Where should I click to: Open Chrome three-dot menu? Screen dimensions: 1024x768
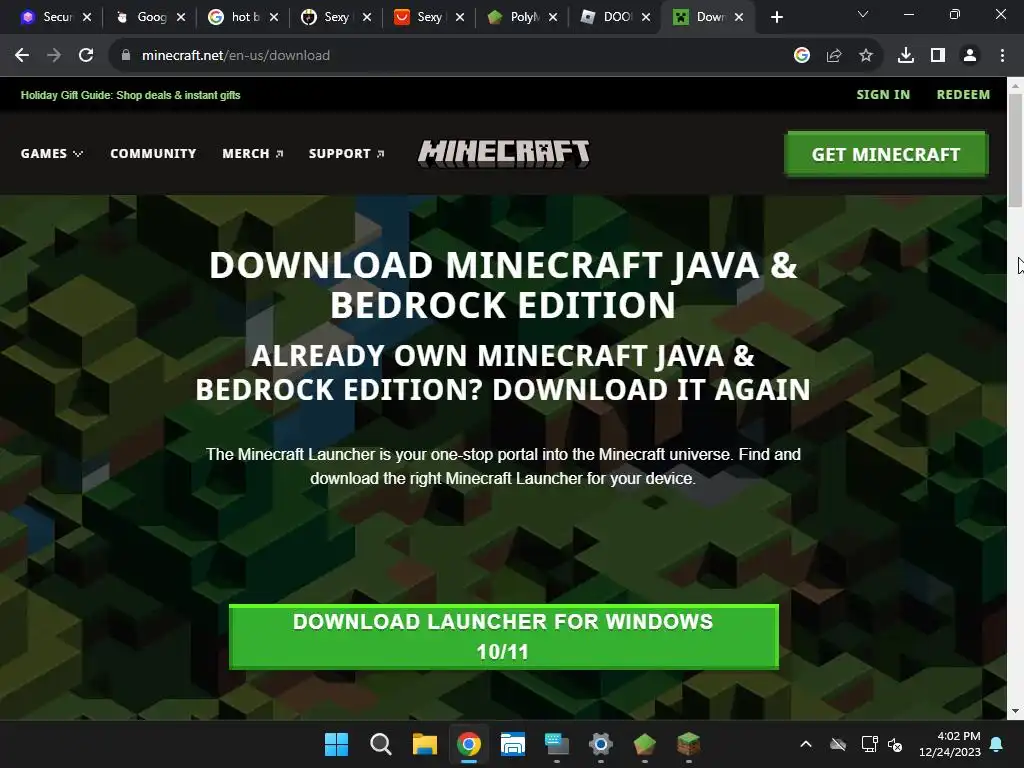tap(1002, 56)
